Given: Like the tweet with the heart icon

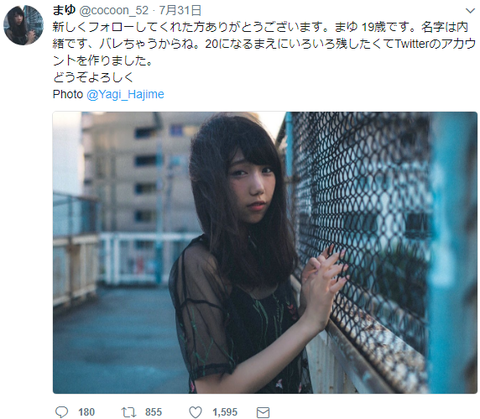Looking at the screenshot, I should click(195, 412).
